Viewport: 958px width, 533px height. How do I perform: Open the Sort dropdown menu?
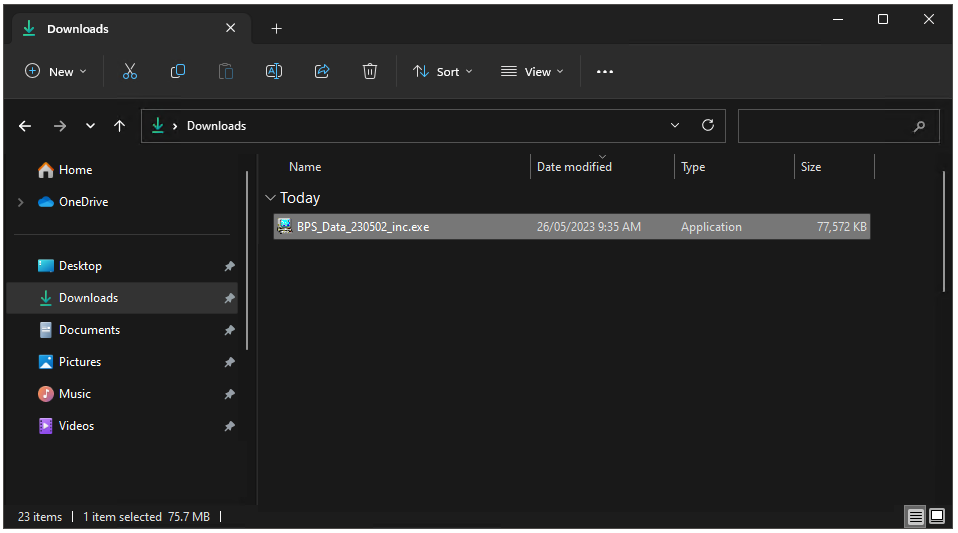click(x=442, y=72)
